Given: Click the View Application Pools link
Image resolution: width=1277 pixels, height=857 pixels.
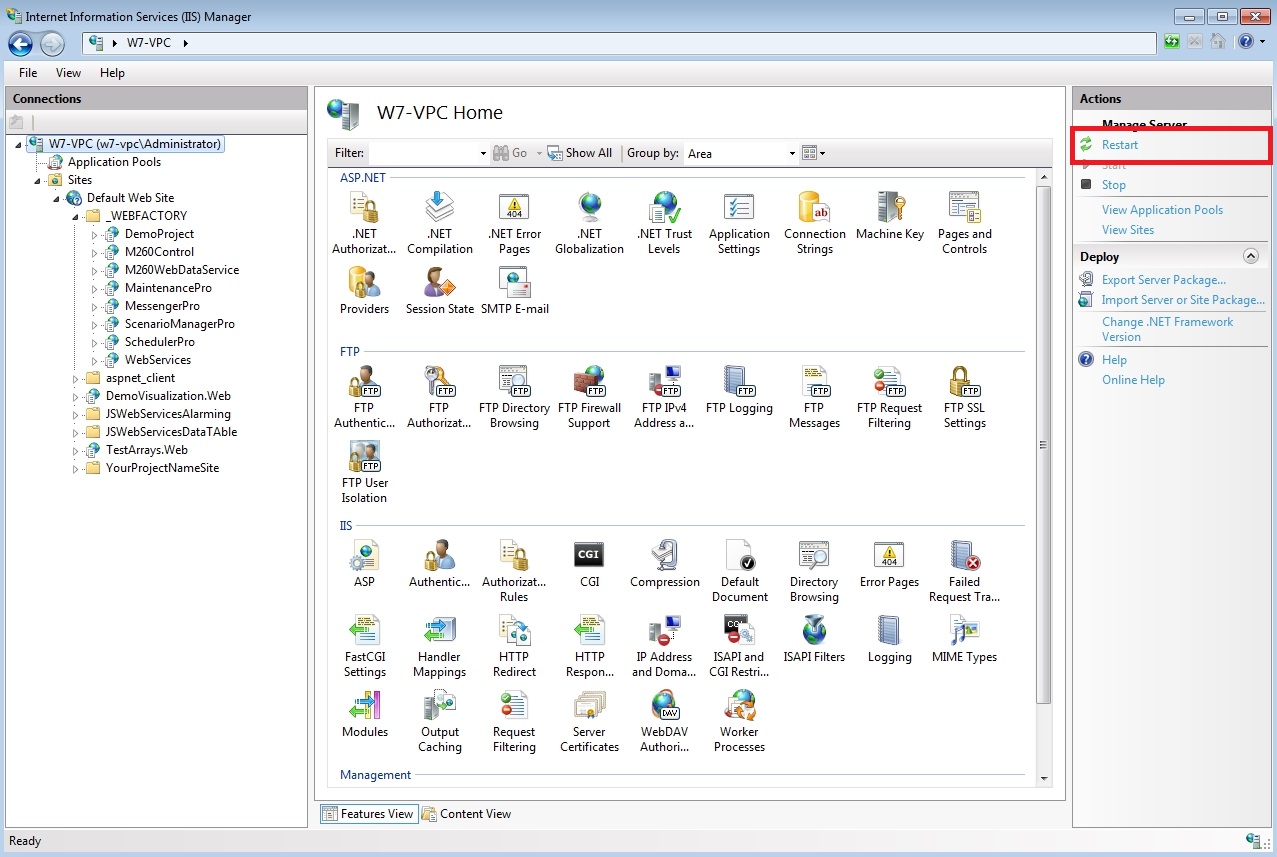Looking at the screenshot, I should [x=1161, y=210].
